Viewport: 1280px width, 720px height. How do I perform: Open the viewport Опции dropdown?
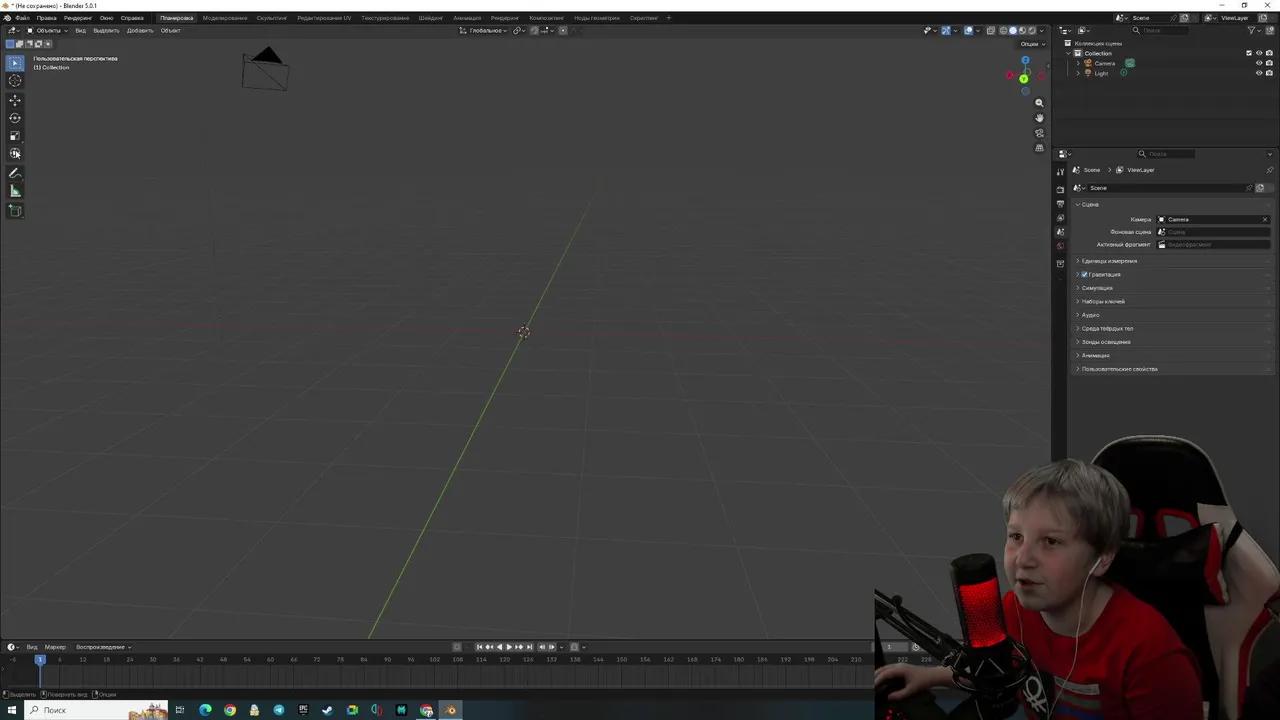pyautogui.click(x=1032, y=44)
